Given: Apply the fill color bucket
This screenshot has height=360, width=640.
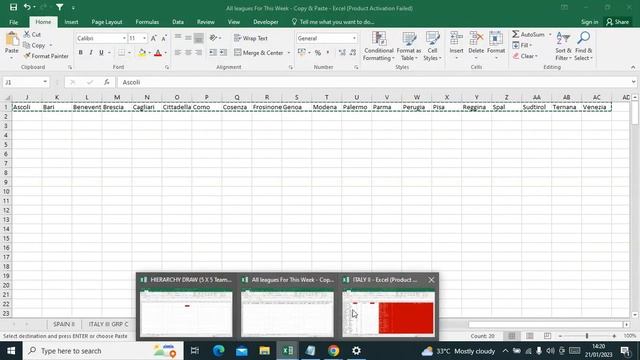Looking at the screenshot, I should (142, 53).
